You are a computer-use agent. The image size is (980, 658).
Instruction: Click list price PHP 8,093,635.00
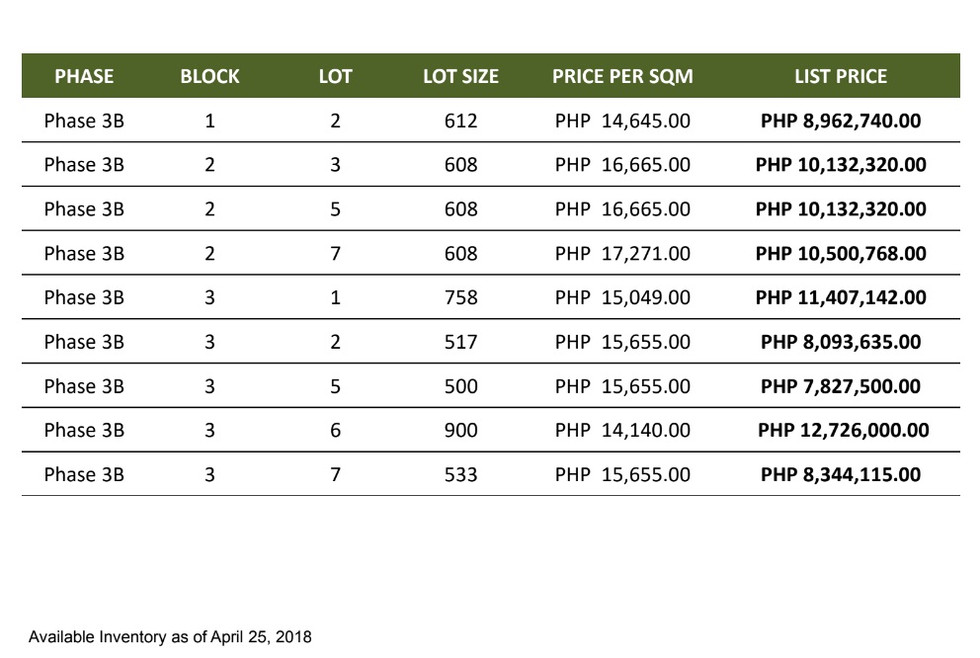(x=841, y=342)
